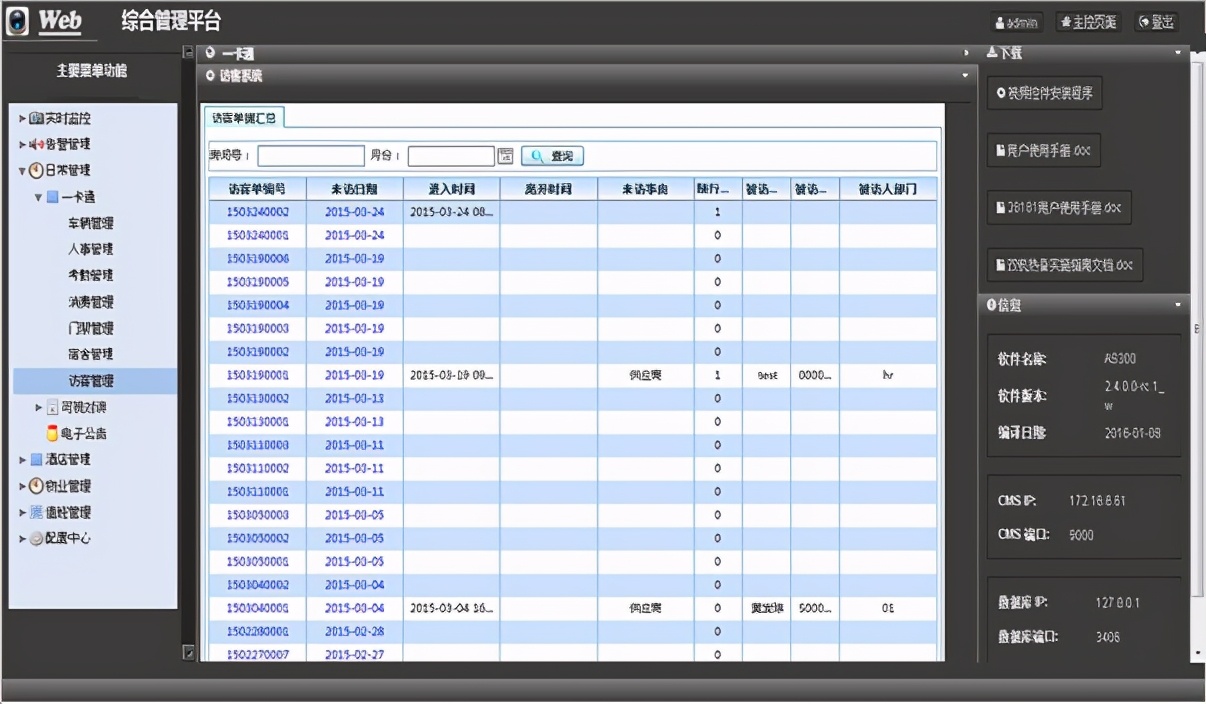
Task: Click the 实时监控 monitor icon in sidebar
Action: [x=36, y=119]
